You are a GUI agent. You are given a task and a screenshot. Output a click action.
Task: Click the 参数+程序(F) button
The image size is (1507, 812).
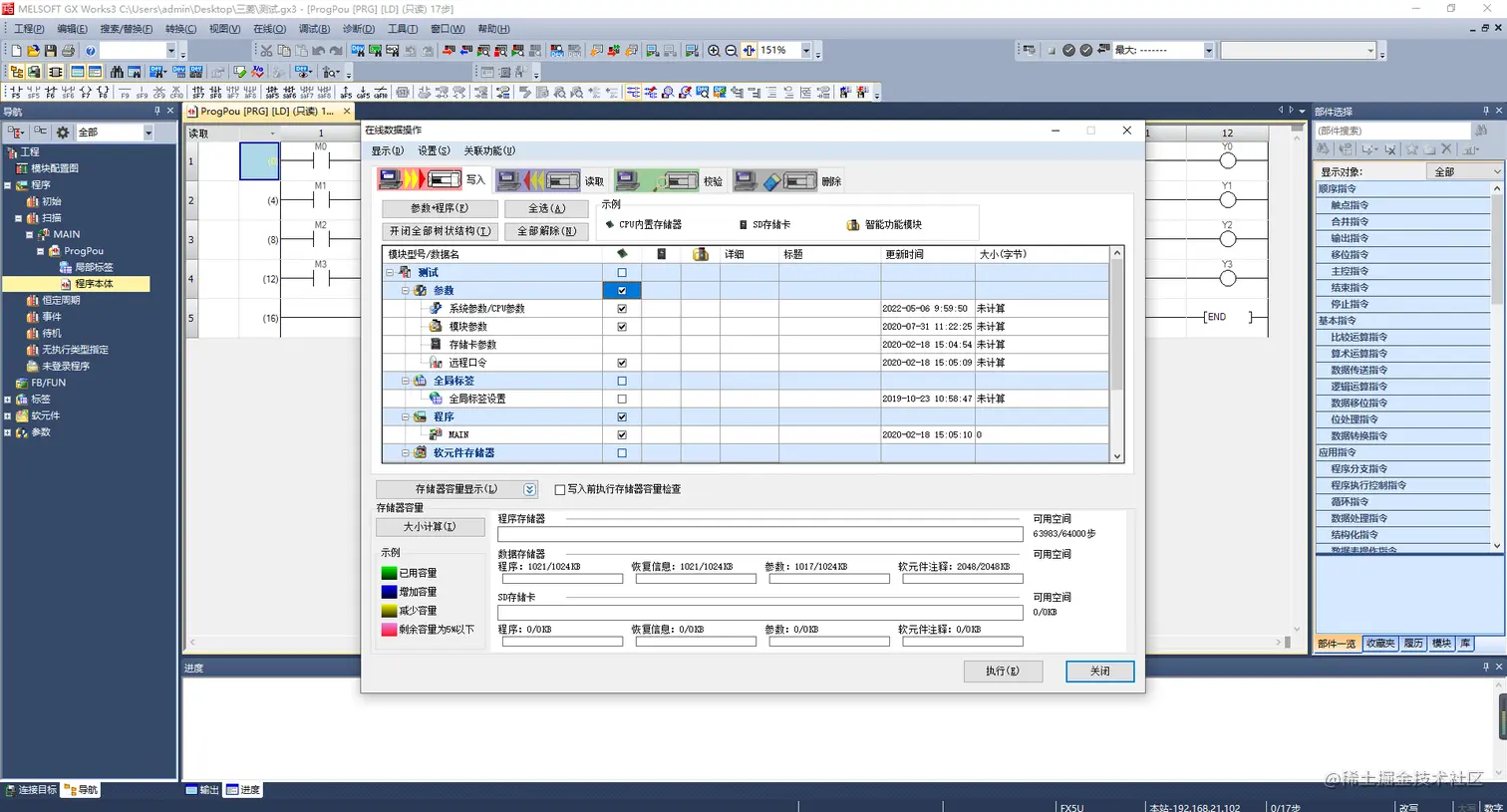coord(440,208)
